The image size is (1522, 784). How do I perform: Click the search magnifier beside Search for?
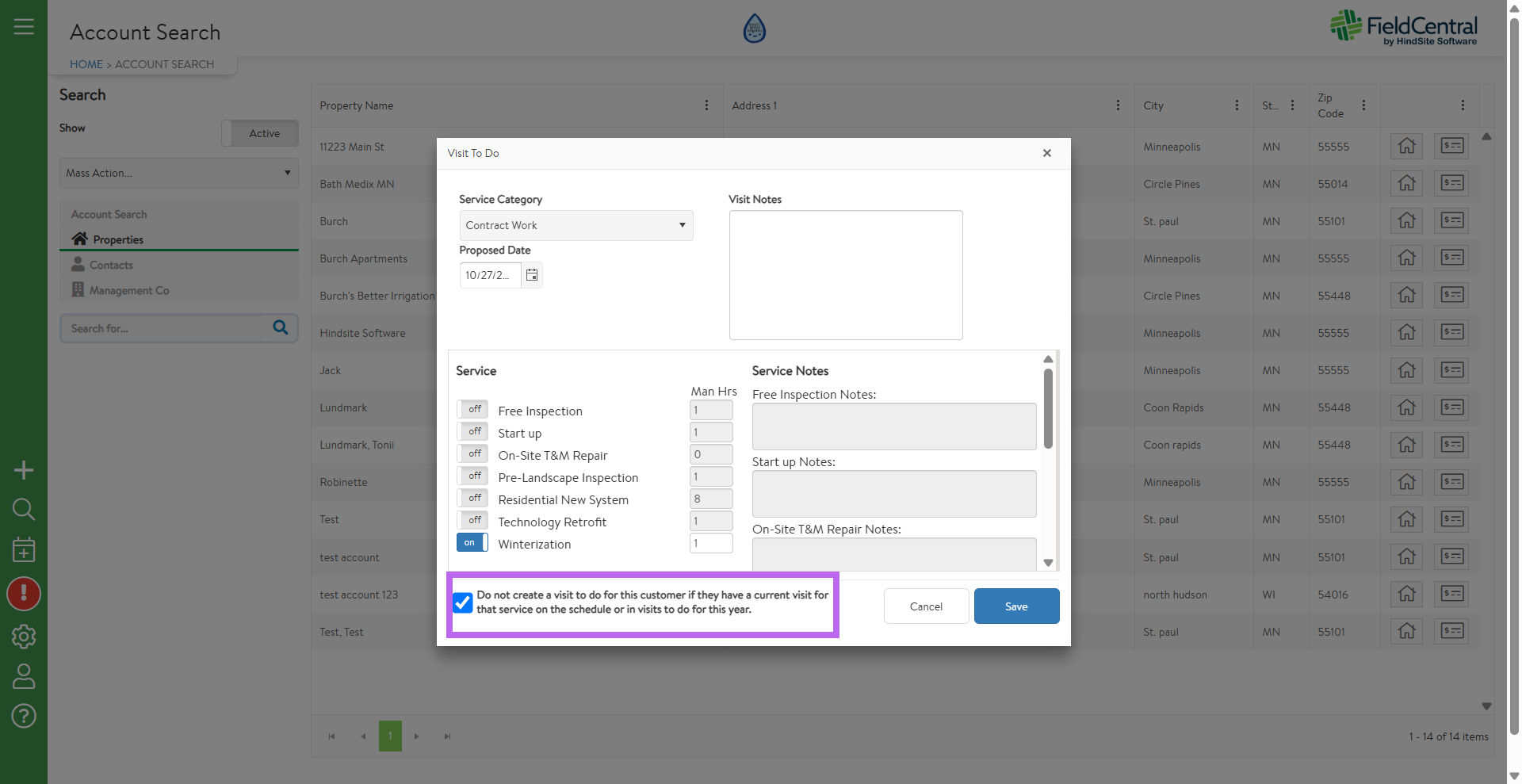pyautogui.click(x=281, y=327)
